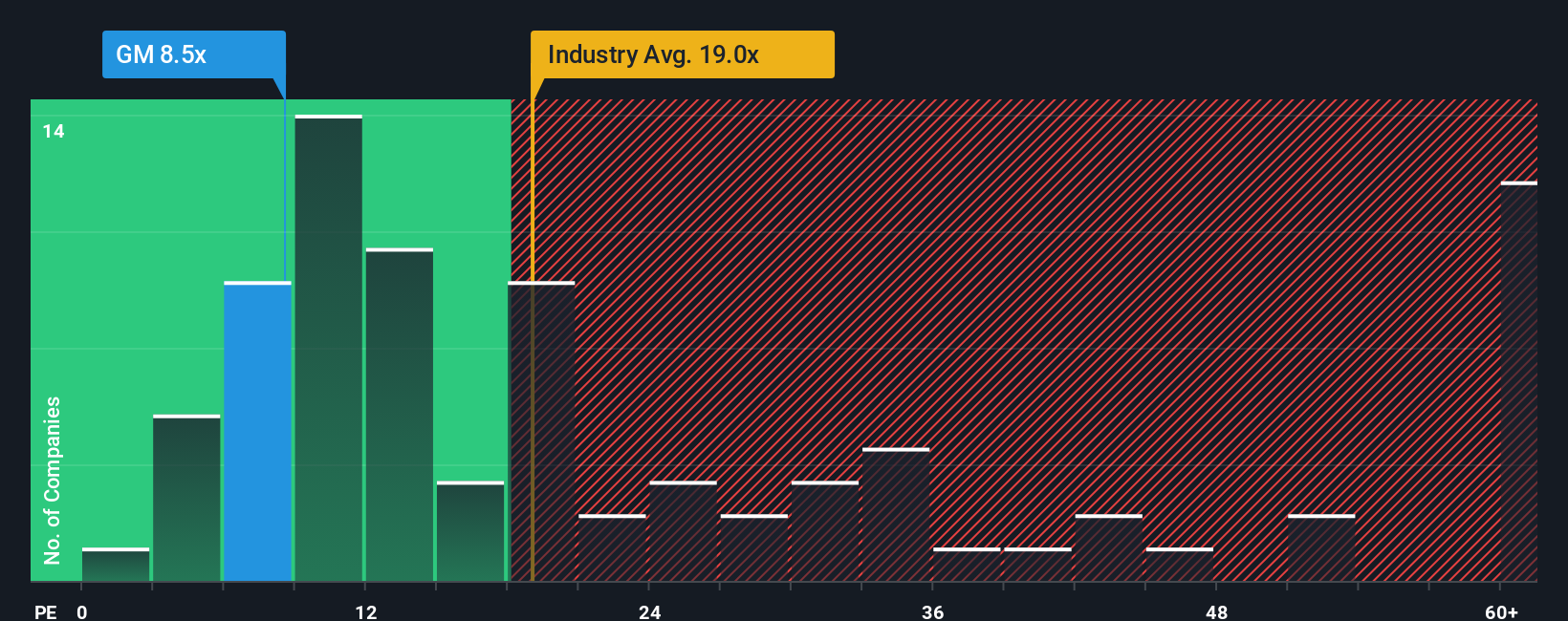The image size is (1568, 621).
Task: Select the tallest bar reaching 14 companies
Action: point(329,348)
